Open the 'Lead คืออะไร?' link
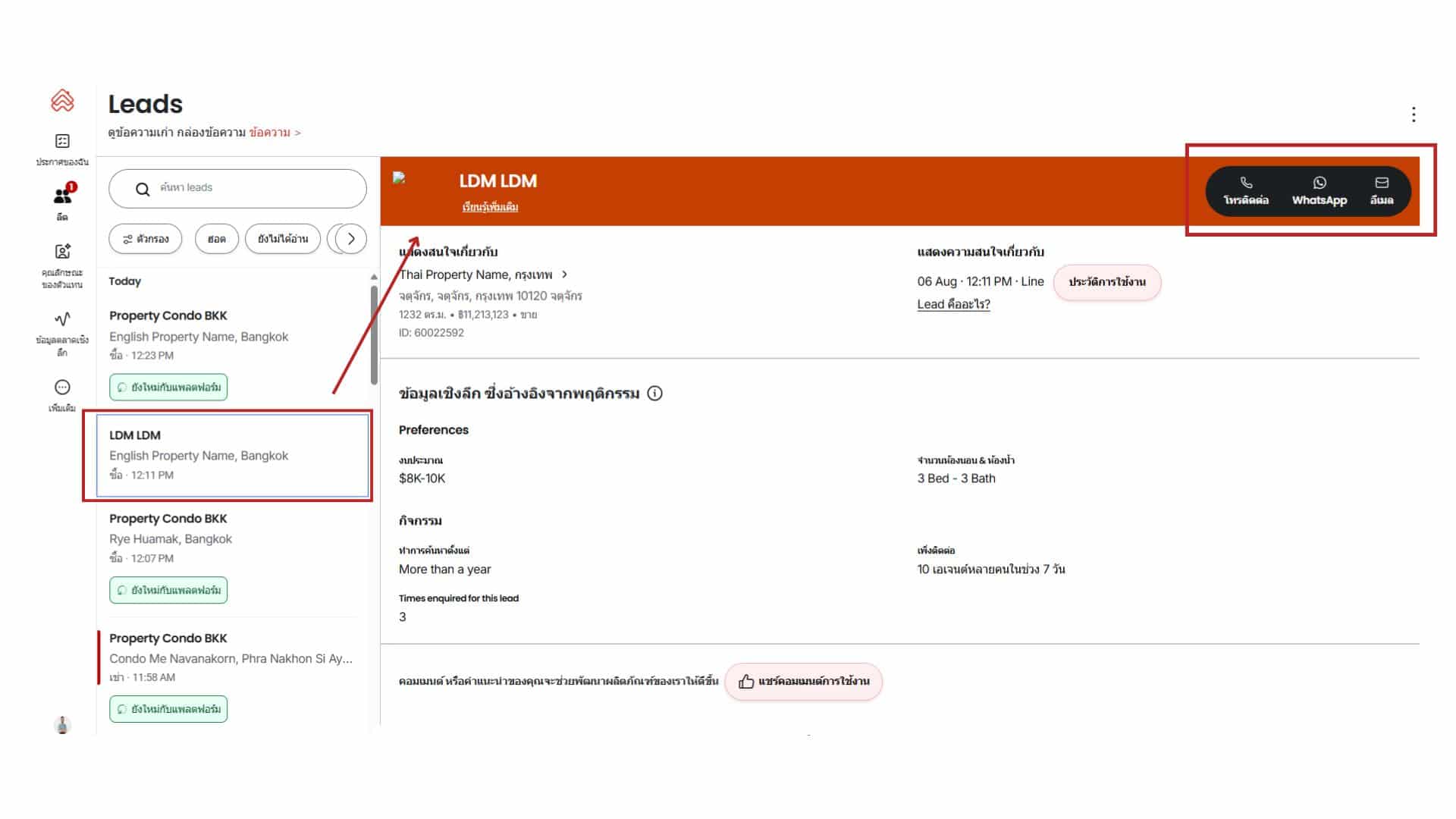1456x819 pixels. 953,304
